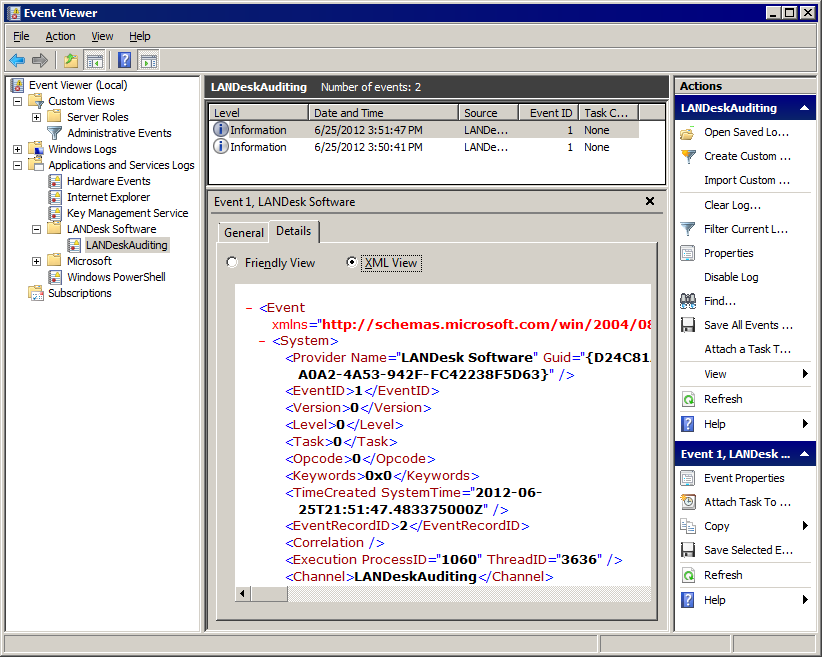Screen dimensions: 822x657
Task: Open the Action menu
Action: (x=60, y=36)
